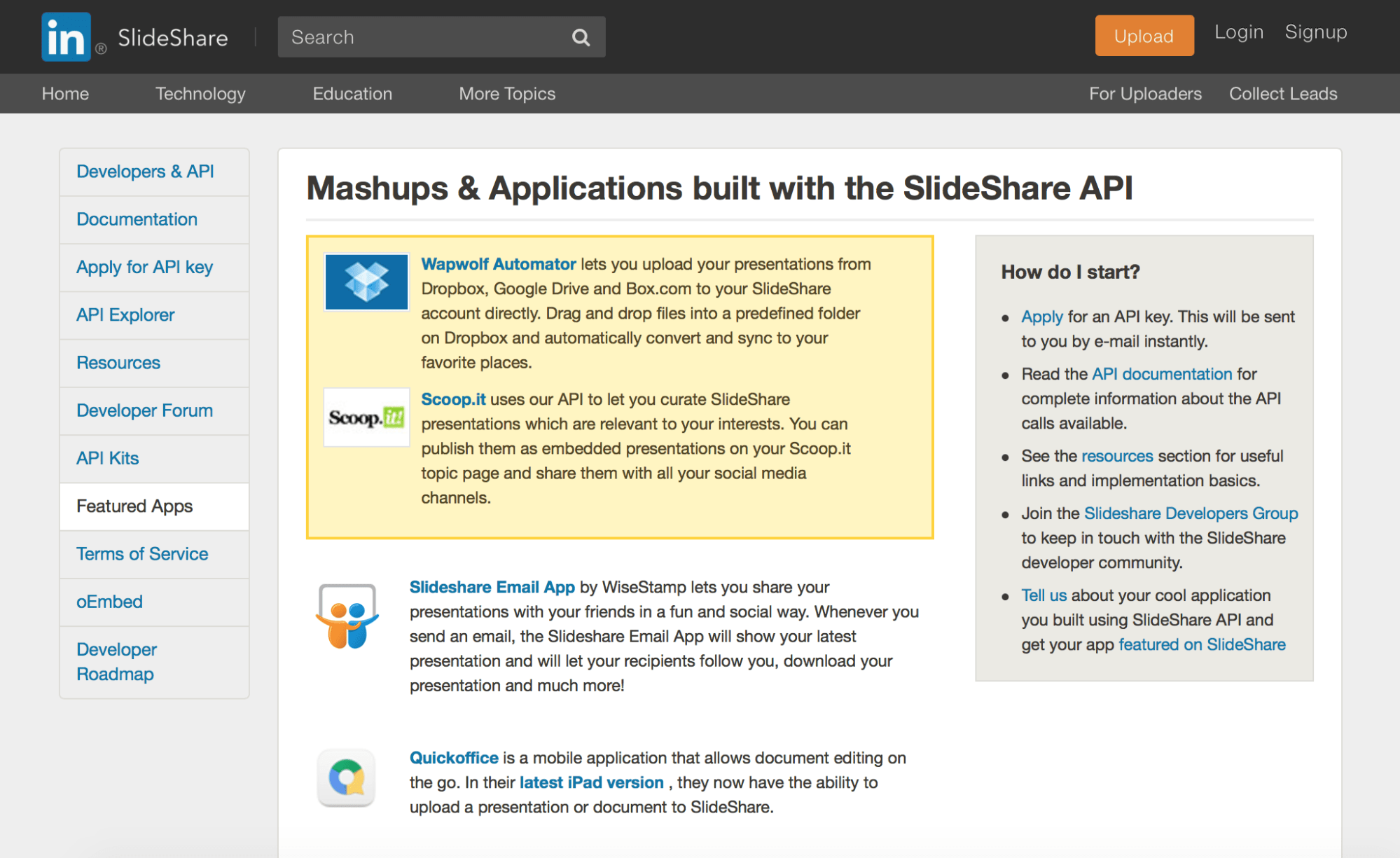Click the search magnifier icon
Image resolution: width=1400 pixels, height=858 pixels.
pos(580,36)
